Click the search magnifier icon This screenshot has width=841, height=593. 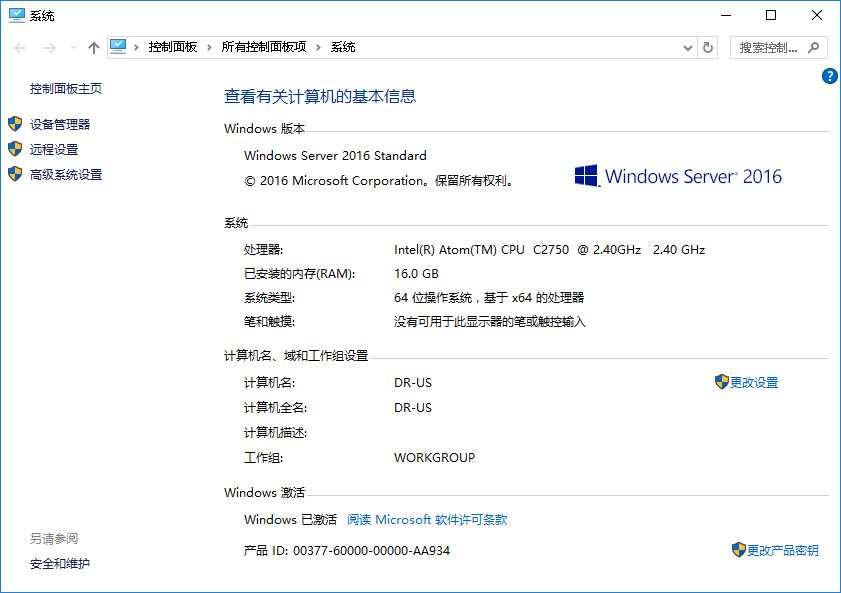814,48
